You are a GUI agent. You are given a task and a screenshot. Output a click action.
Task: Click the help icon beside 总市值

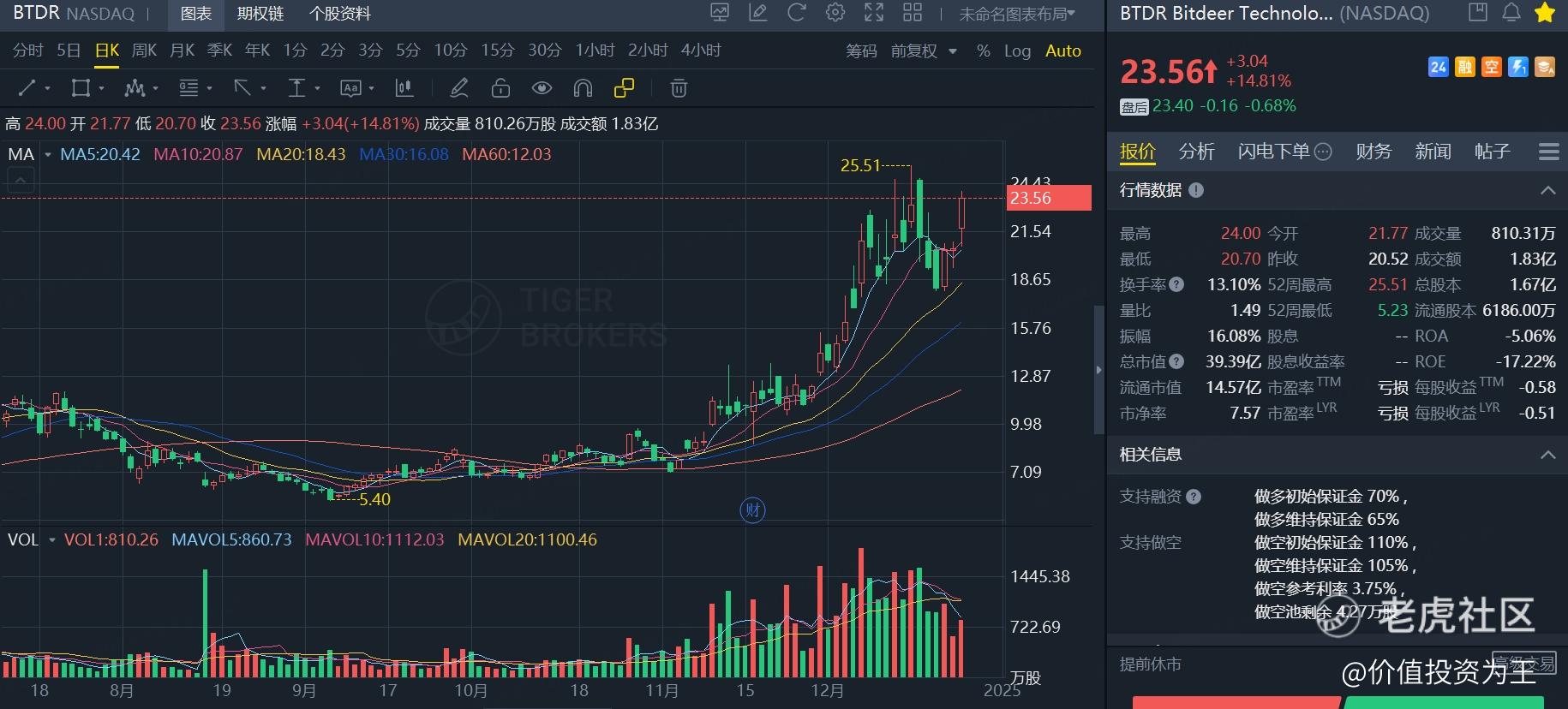(1176, 361)
